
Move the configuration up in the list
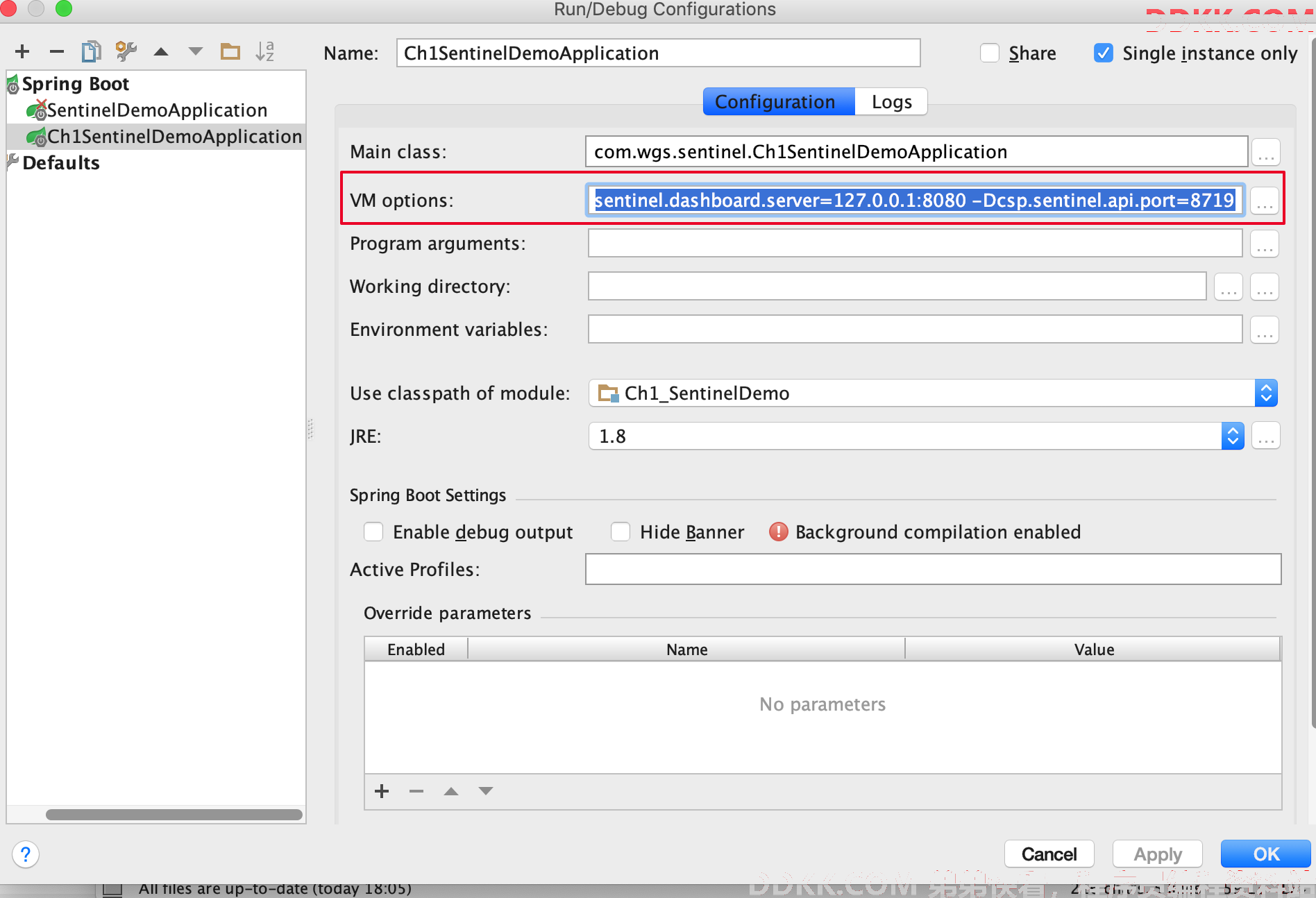click(161, 51)
